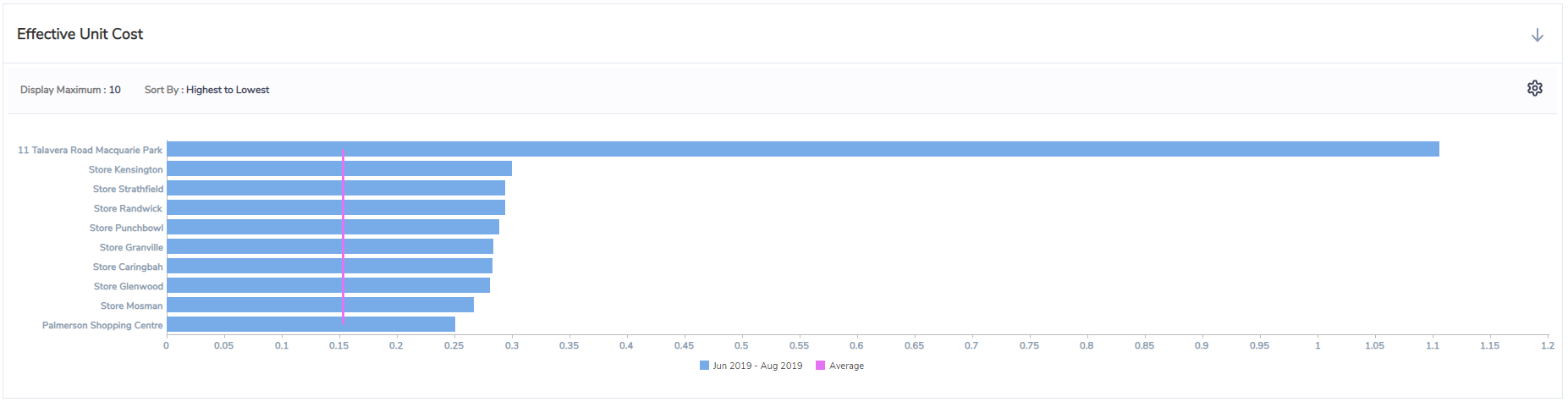1568x402 pixels.
Task: Select the 11 Talavera Road Macquarie Park bar
Action: pos(803,149)
